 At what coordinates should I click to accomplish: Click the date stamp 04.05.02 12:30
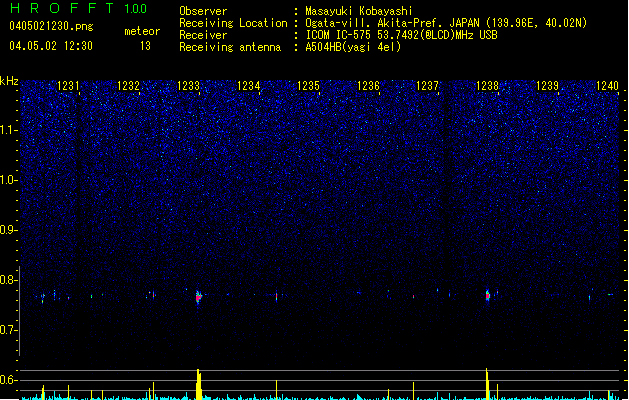51,46
